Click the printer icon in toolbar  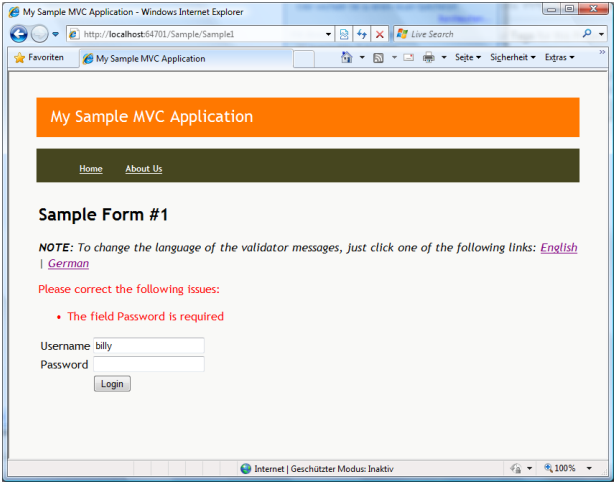point(428,58)
